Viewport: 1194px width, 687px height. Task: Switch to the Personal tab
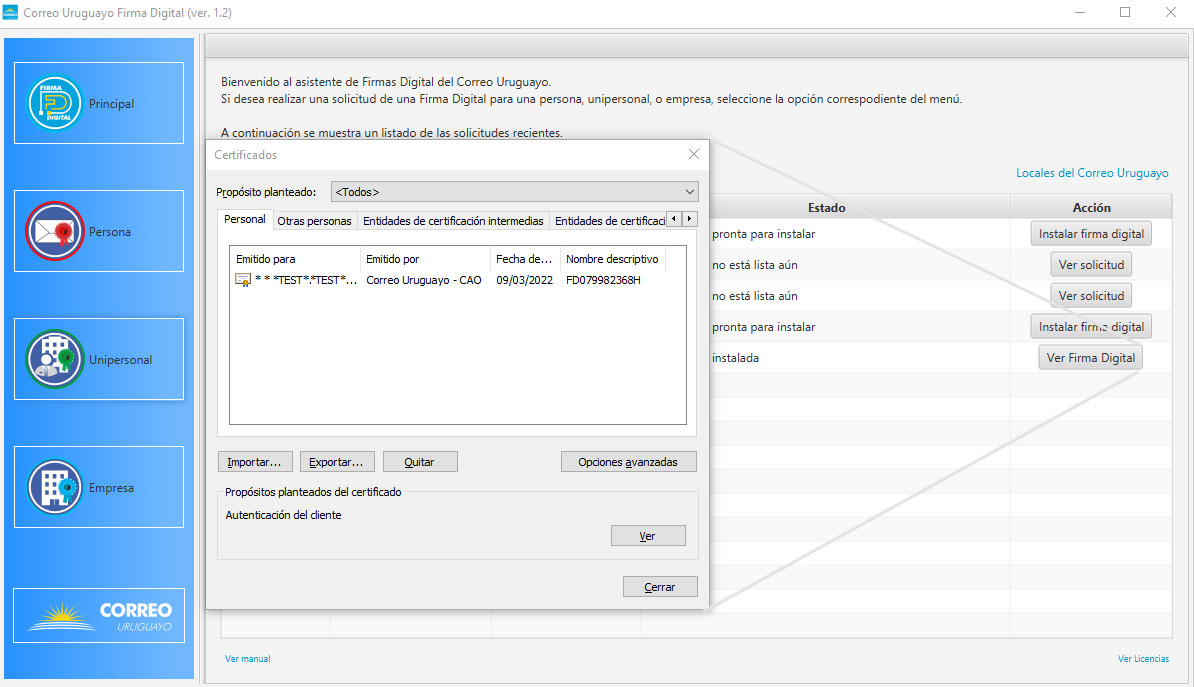[244, 219]
